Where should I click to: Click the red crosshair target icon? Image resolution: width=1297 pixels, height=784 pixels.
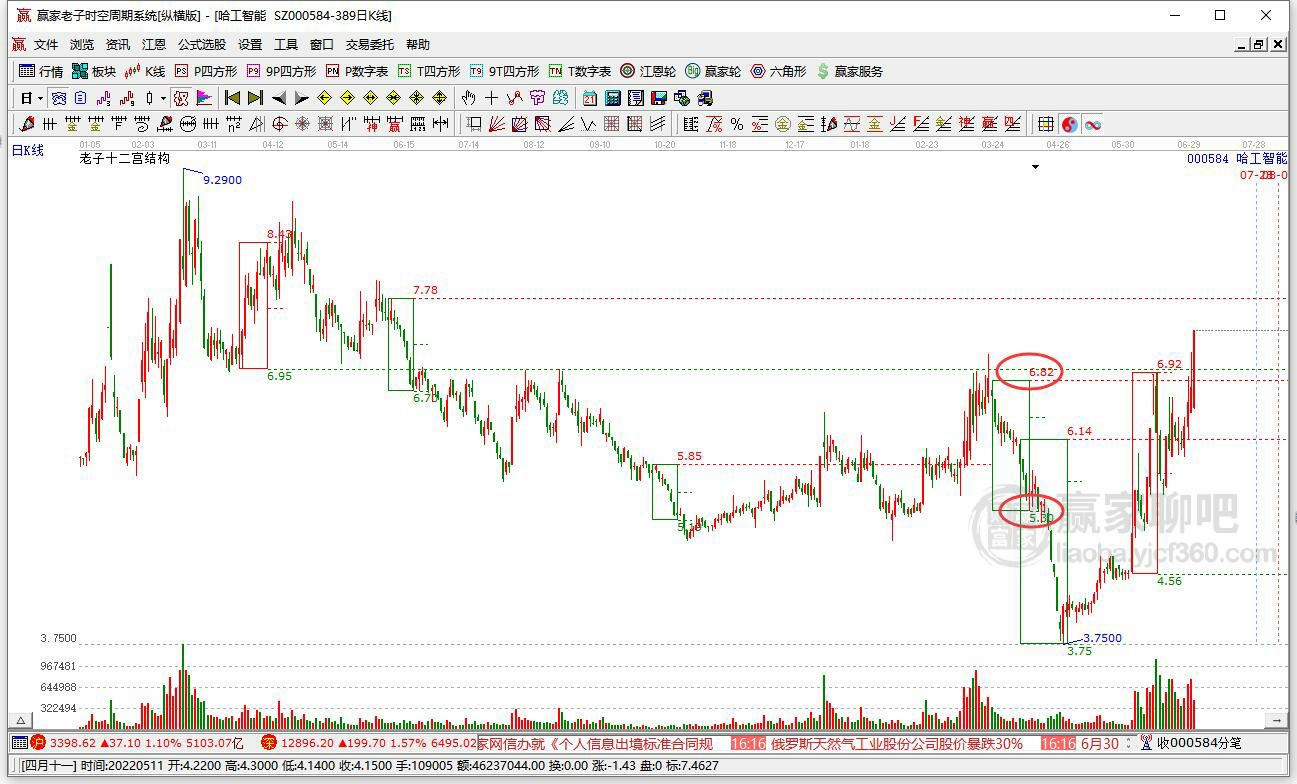[279, 124]
